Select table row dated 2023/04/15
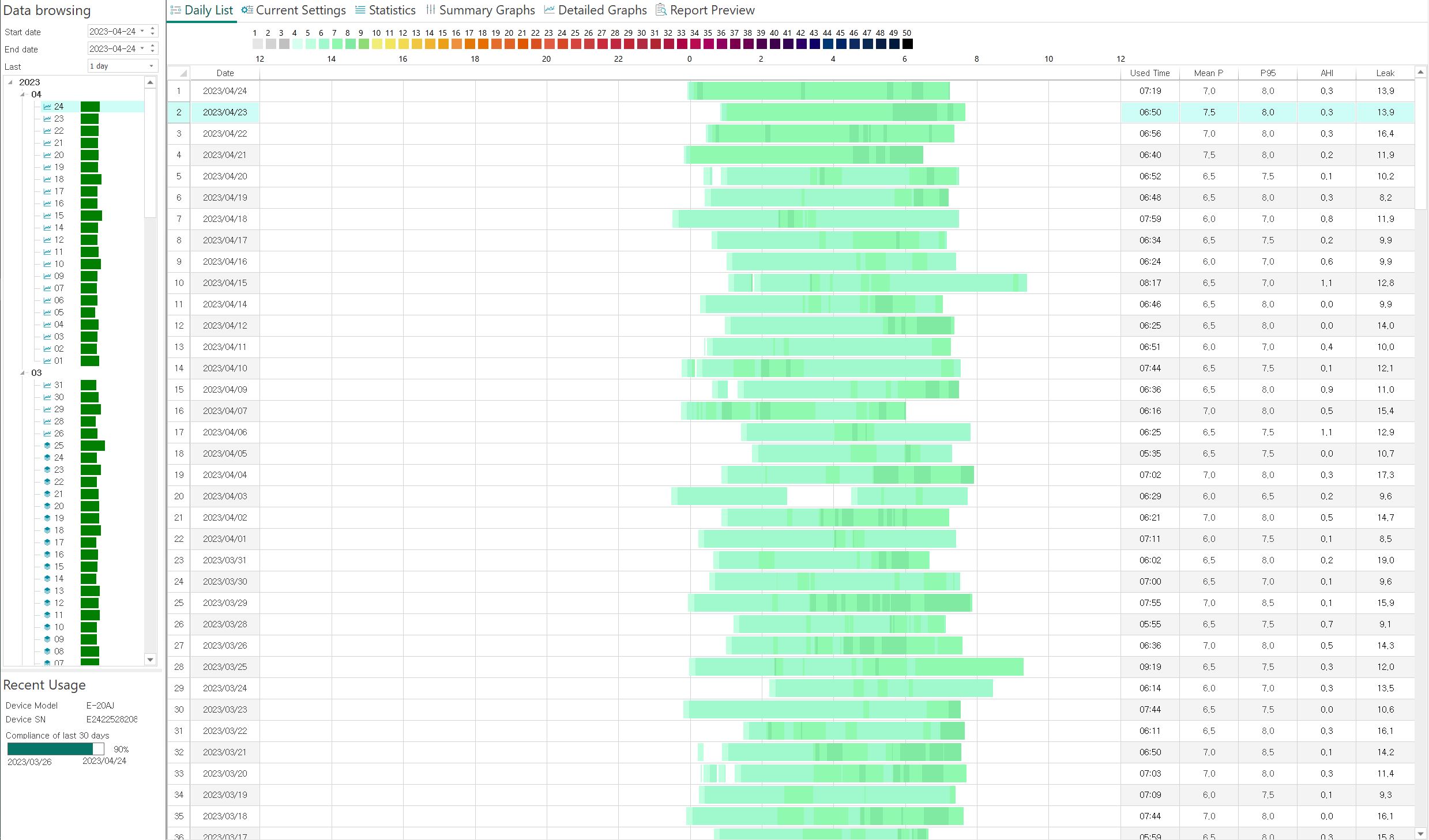Image resolution: width=1429 pixels, height=840 pixels. click(x=225, y=283)
